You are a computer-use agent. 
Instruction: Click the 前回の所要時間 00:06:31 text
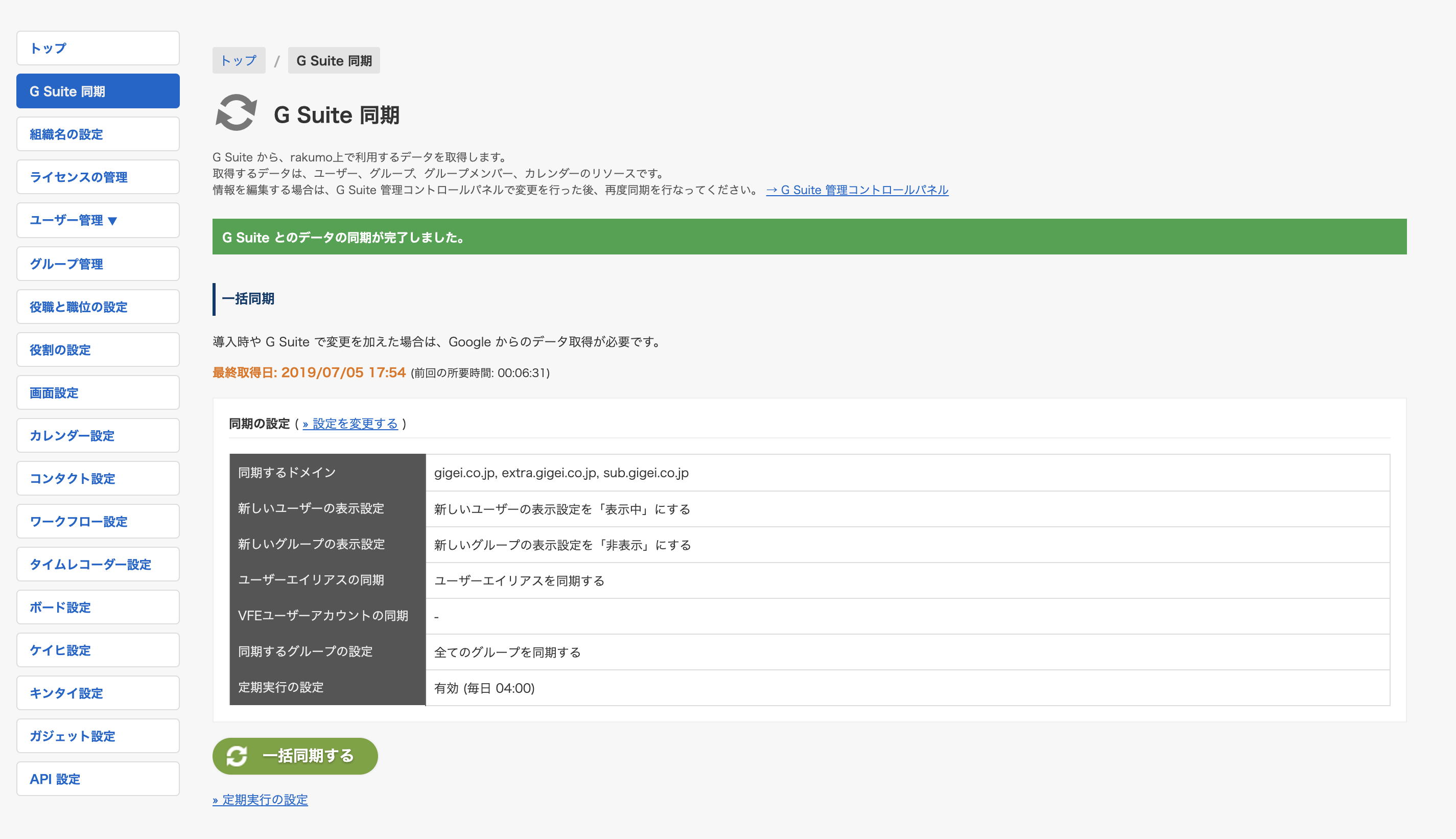[x=480, y=374]
